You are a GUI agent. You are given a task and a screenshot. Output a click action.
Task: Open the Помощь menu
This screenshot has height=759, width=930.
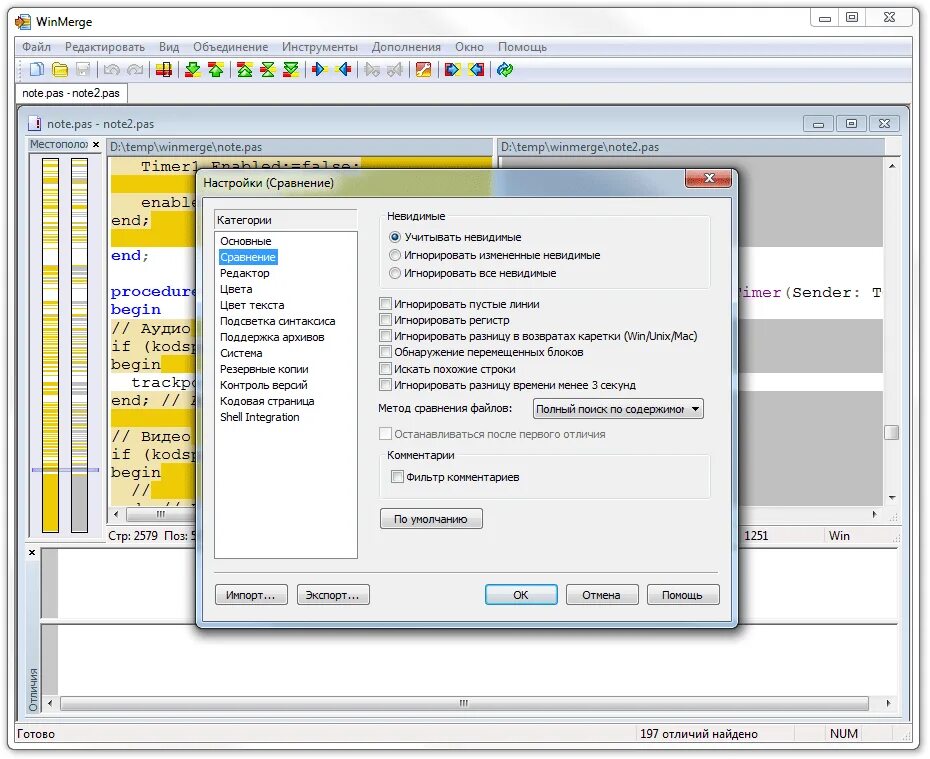point(522,47)
